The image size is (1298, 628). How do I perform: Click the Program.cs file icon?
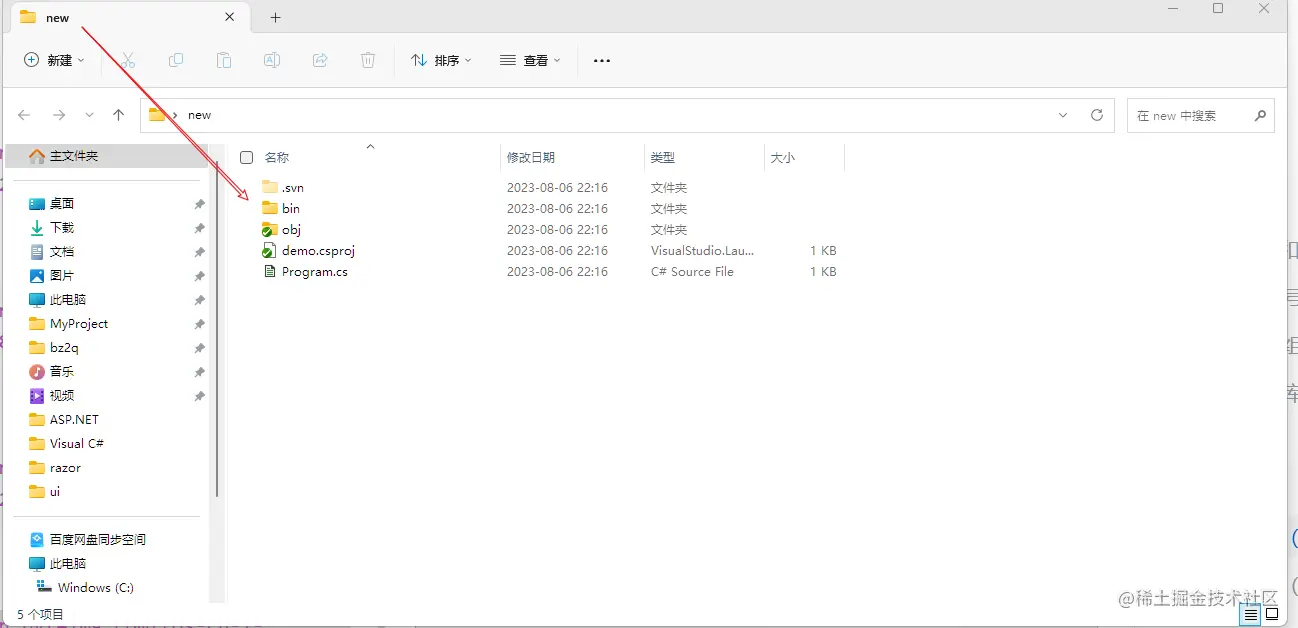click(269, 271)
